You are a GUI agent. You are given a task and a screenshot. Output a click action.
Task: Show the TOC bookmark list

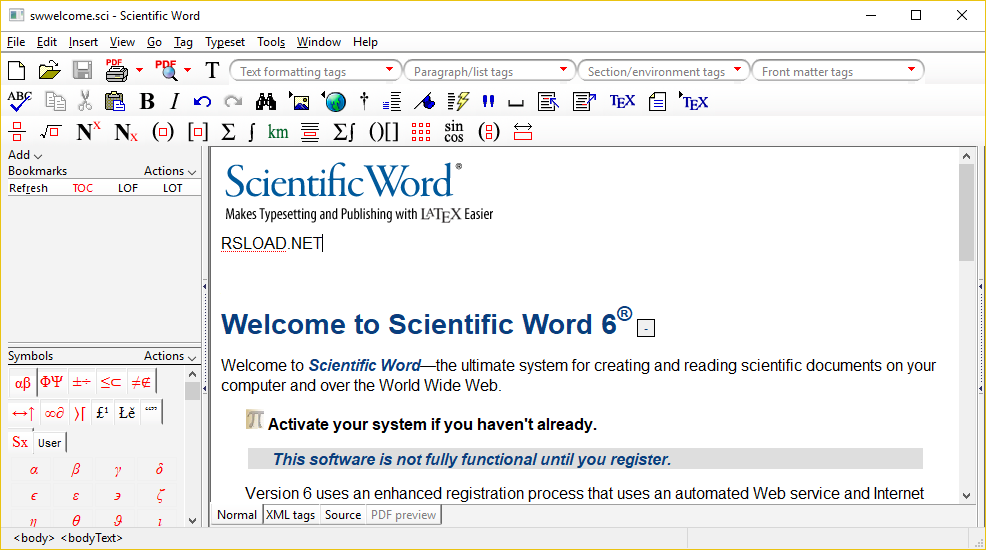[82, 188]
